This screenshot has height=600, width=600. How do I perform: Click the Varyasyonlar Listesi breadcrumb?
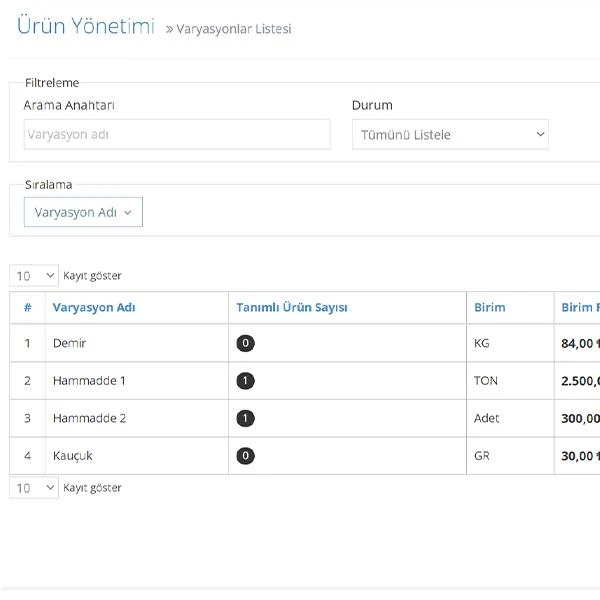233,29
